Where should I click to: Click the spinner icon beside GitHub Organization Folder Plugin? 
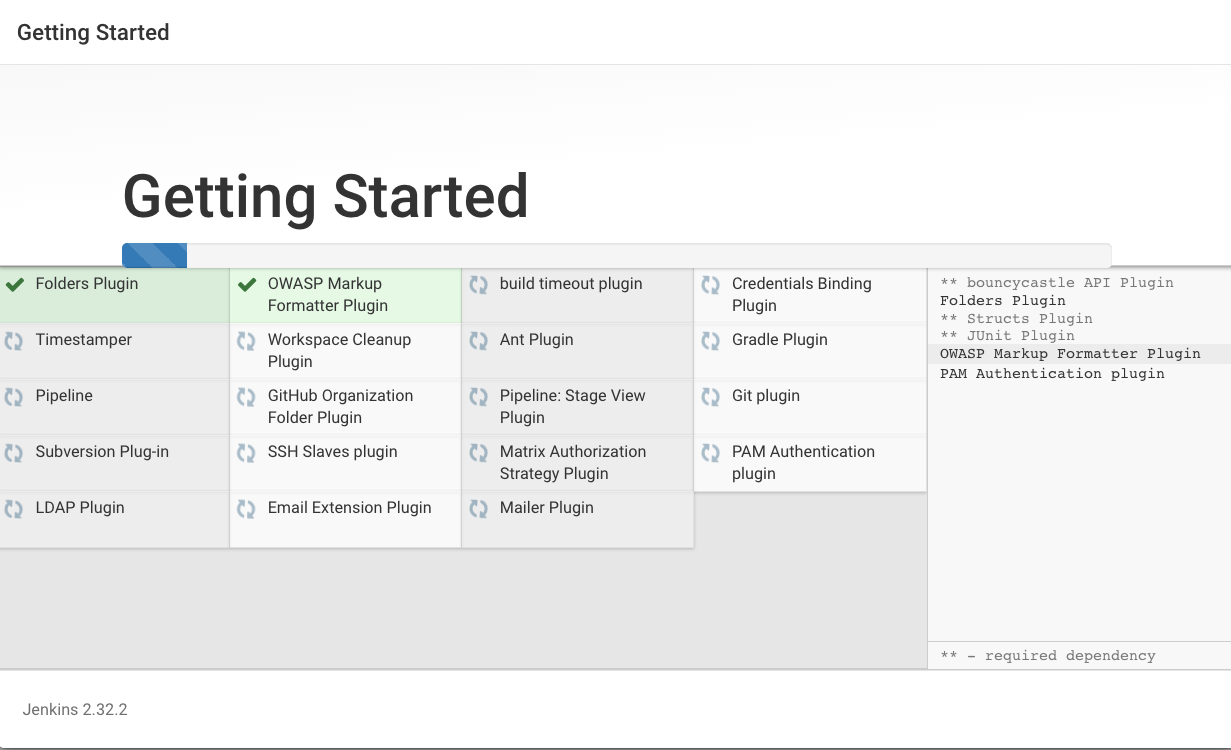(x=246, y=397)
